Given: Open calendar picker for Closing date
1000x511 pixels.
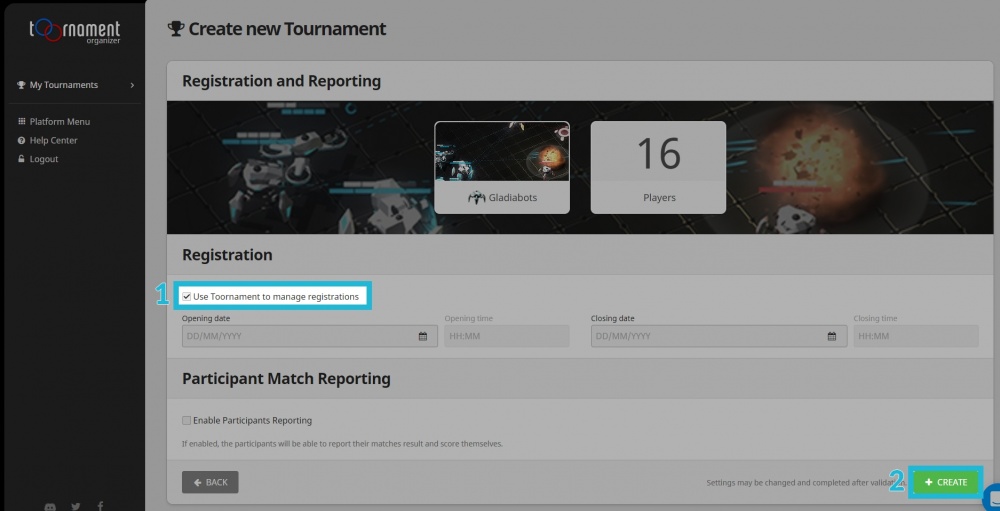Looking at the screenshot, I should point(832,336).
